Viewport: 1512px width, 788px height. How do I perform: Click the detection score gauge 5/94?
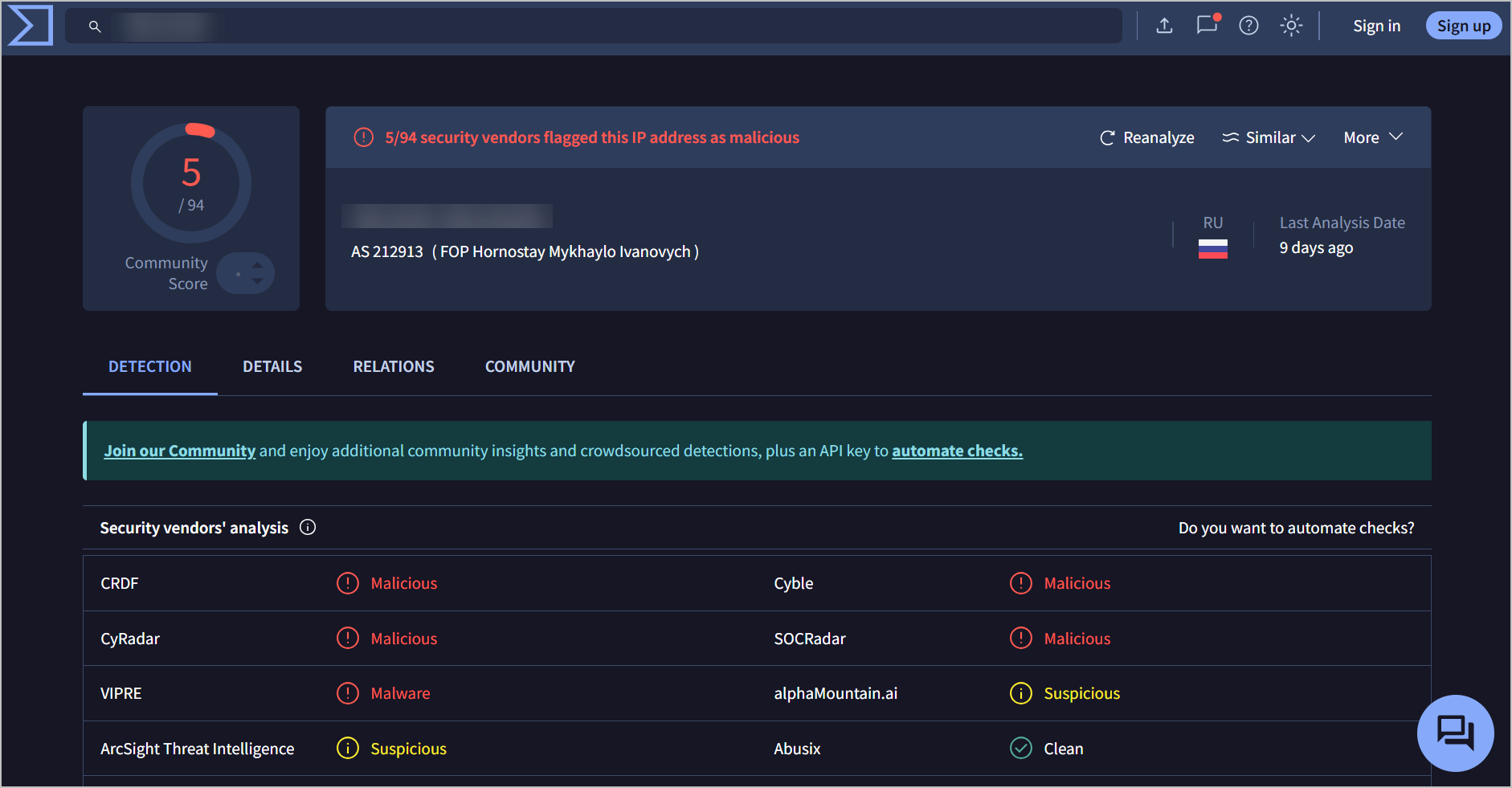[x=191, y=183]
